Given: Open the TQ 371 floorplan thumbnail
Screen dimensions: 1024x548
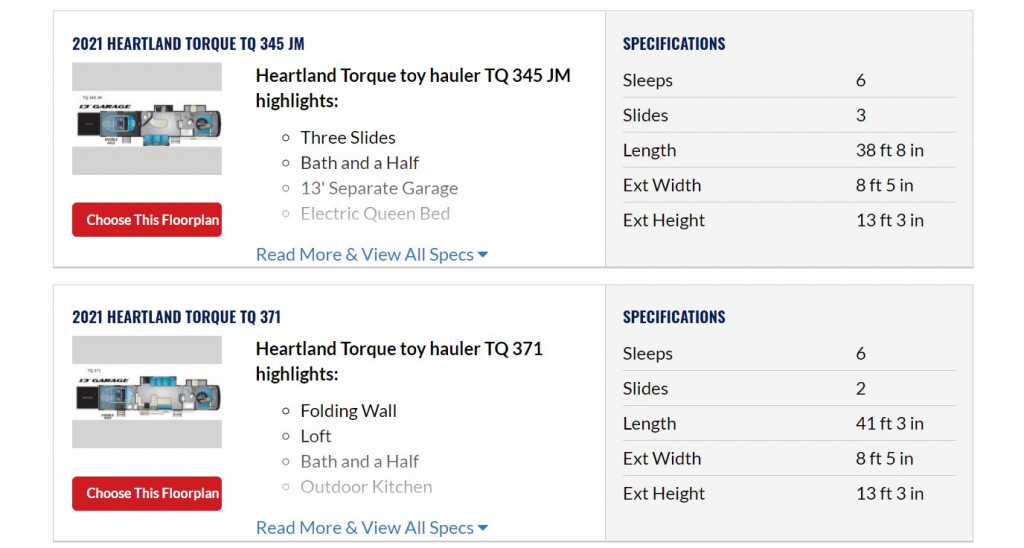Looking at the screenshot, I should [x=147, y=392].
